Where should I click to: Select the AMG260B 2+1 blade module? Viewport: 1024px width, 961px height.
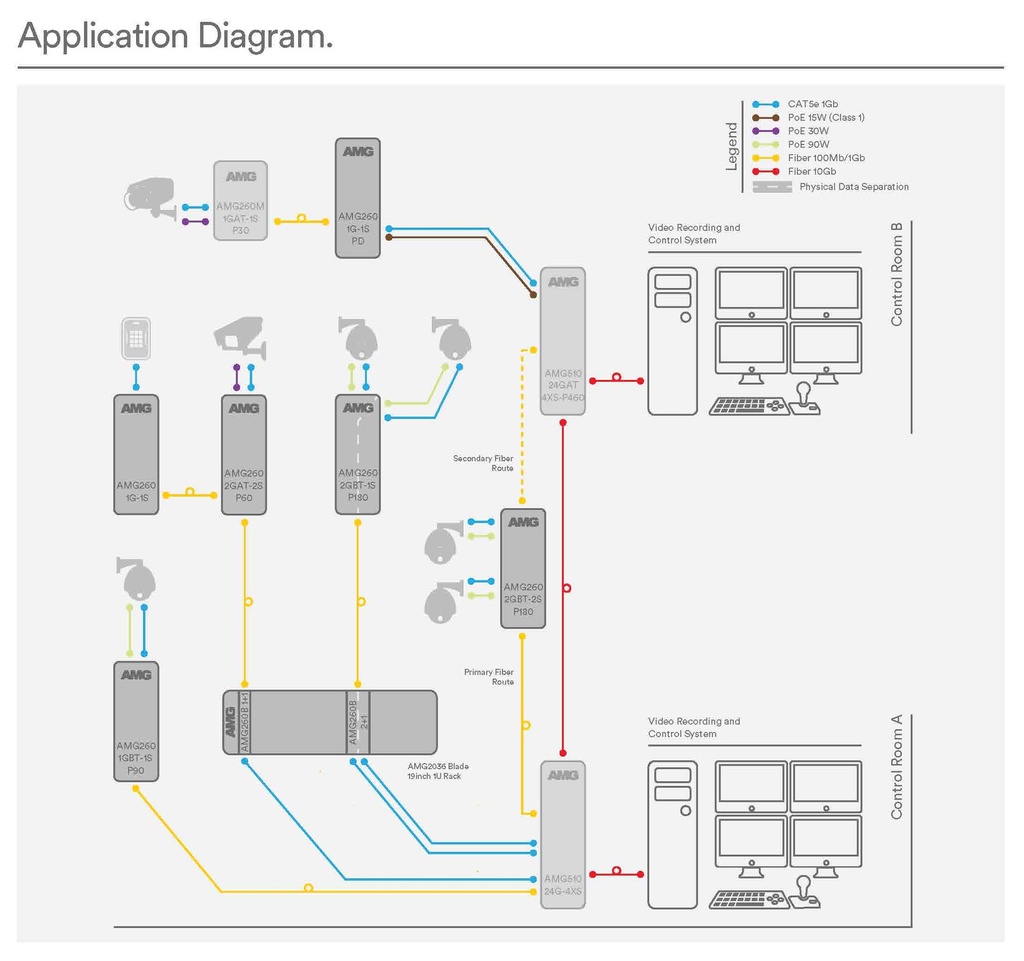(358, 723)
